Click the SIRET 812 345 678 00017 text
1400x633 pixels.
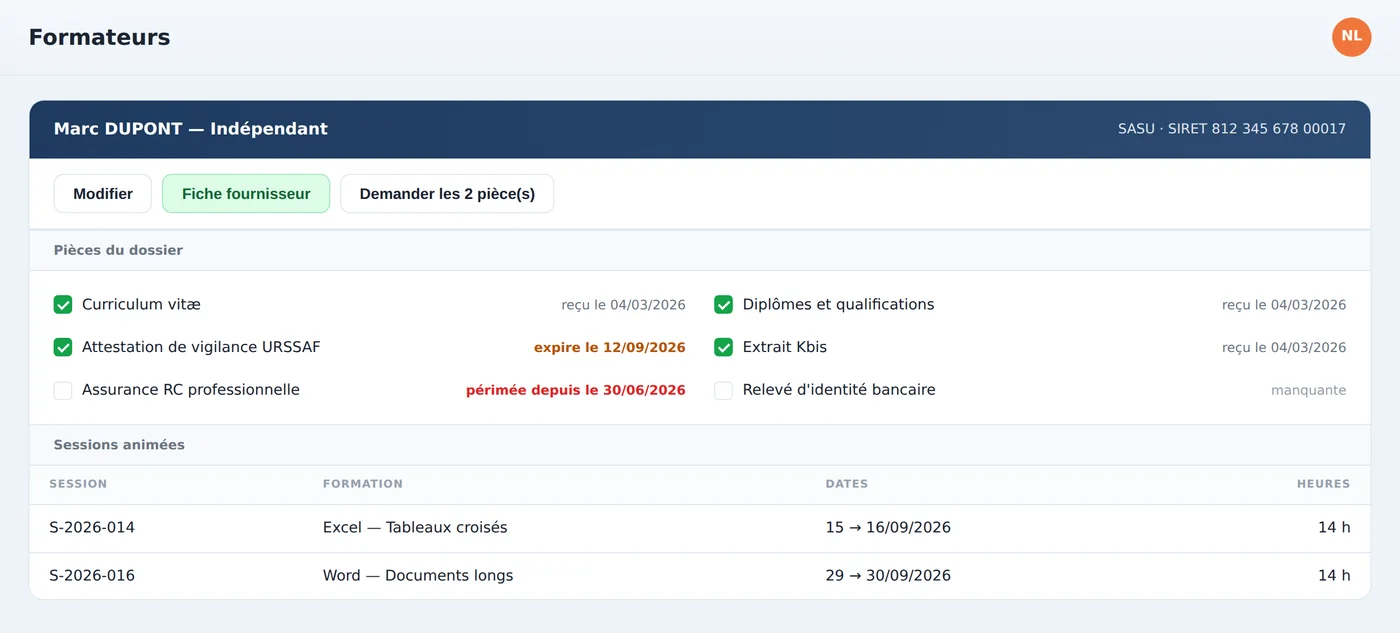1257,129
